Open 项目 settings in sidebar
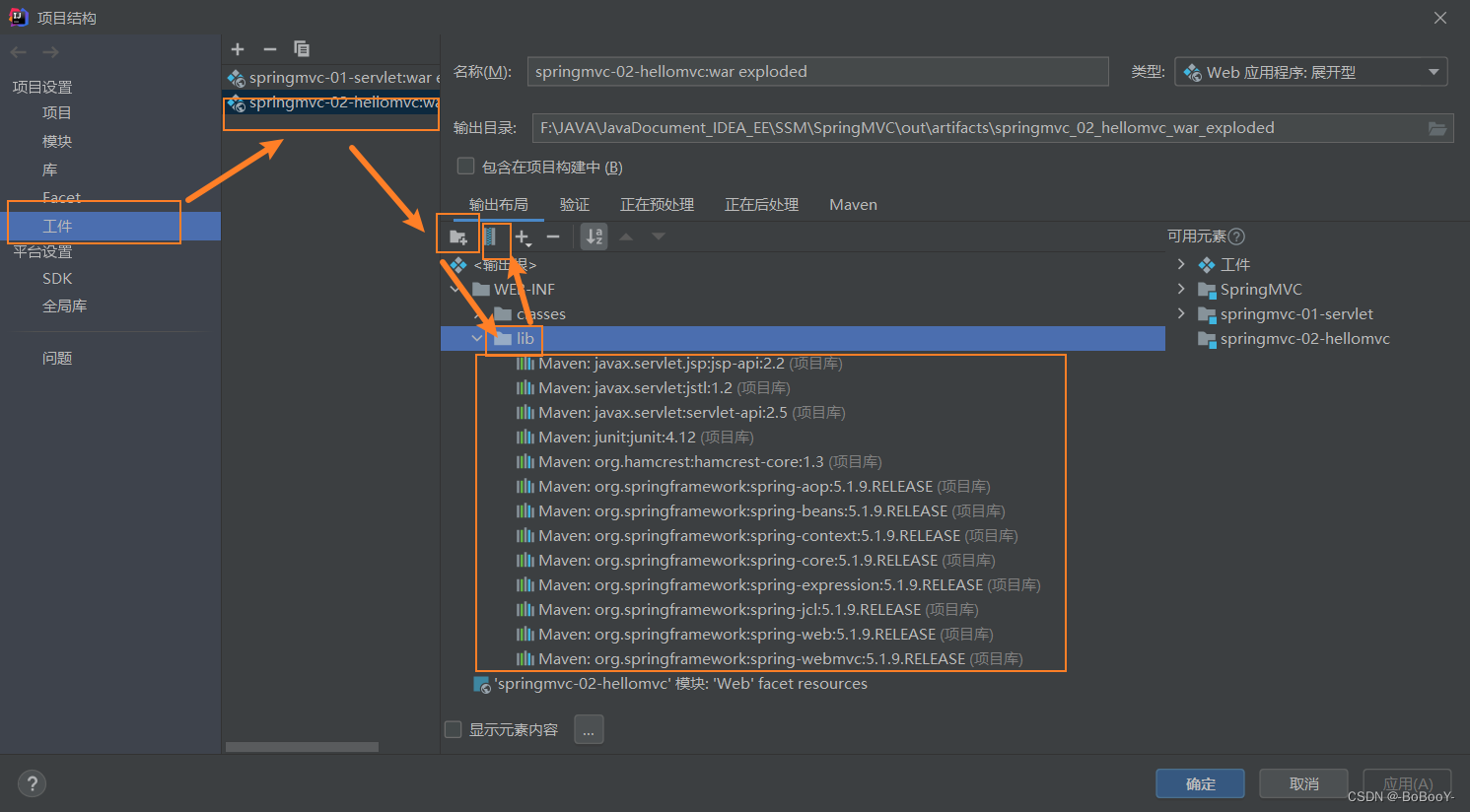The height and width of the screenshot is (812, 1470). pyautogui.click(x=57, y=113)
